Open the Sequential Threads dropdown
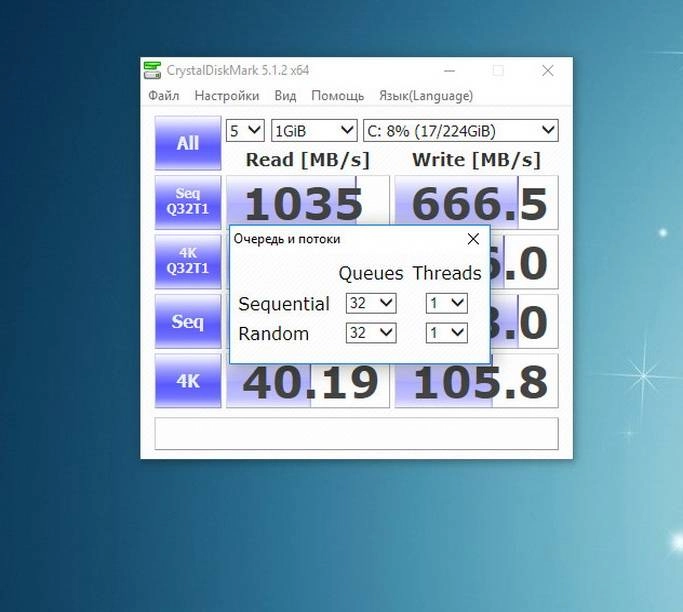 446,303
